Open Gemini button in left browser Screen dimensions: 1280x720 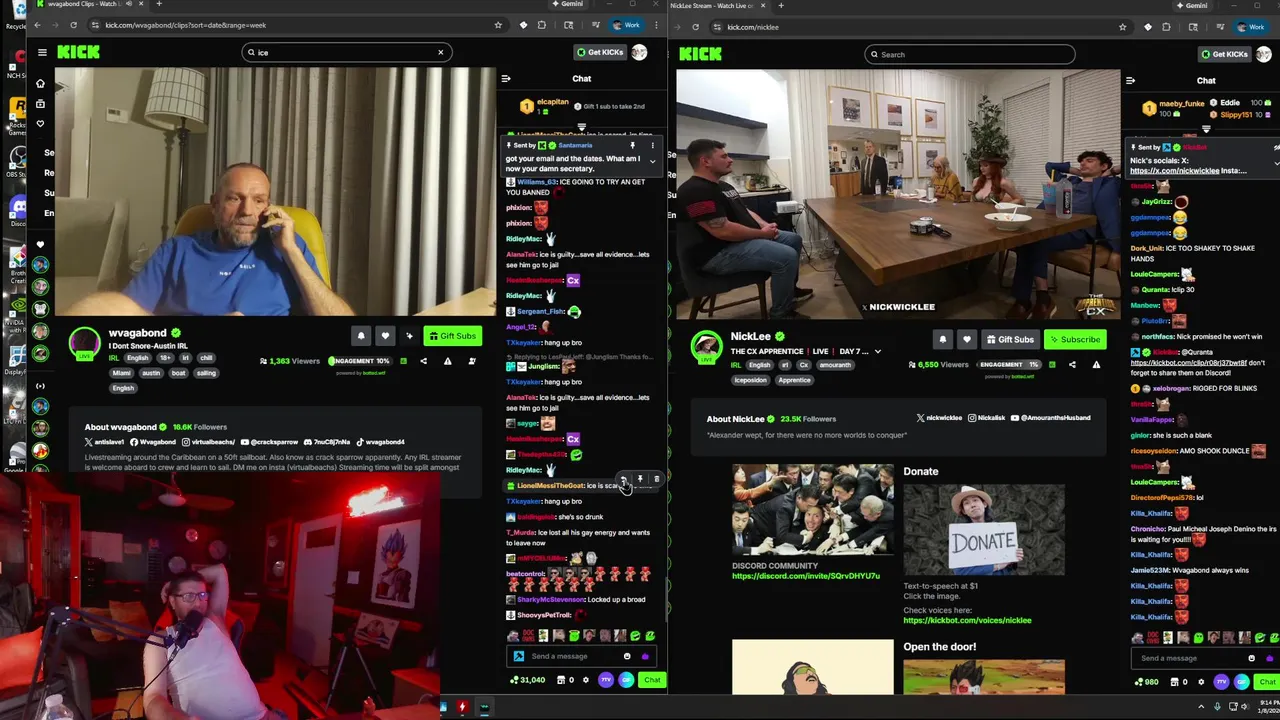[567, 4]
